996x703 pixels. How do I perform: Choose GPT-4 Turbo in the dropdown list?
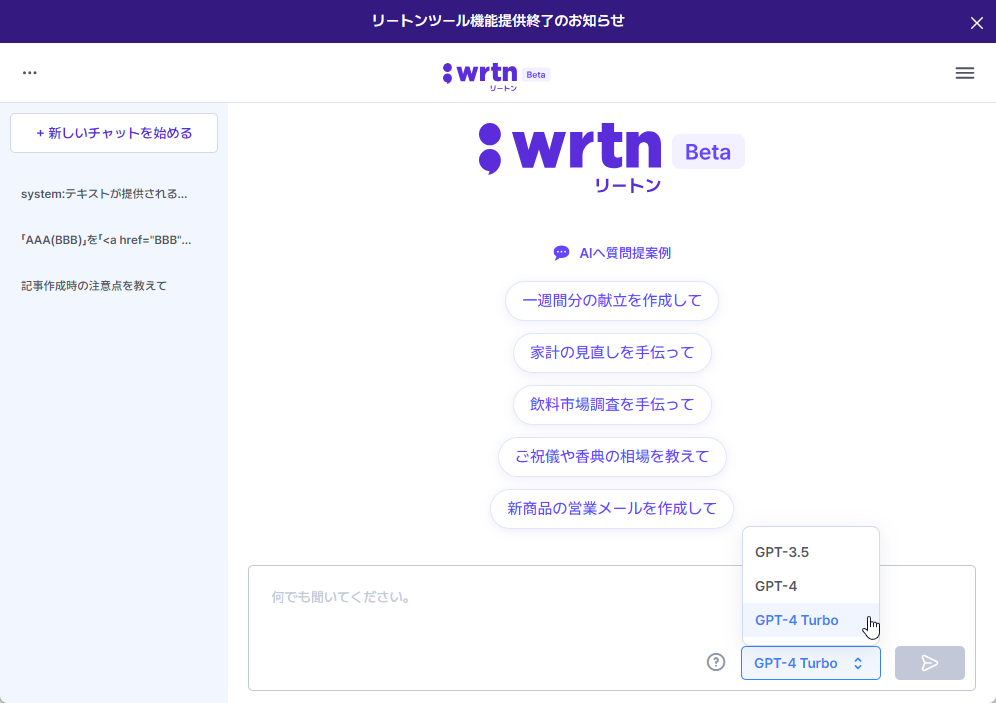(x=811, y=620)
